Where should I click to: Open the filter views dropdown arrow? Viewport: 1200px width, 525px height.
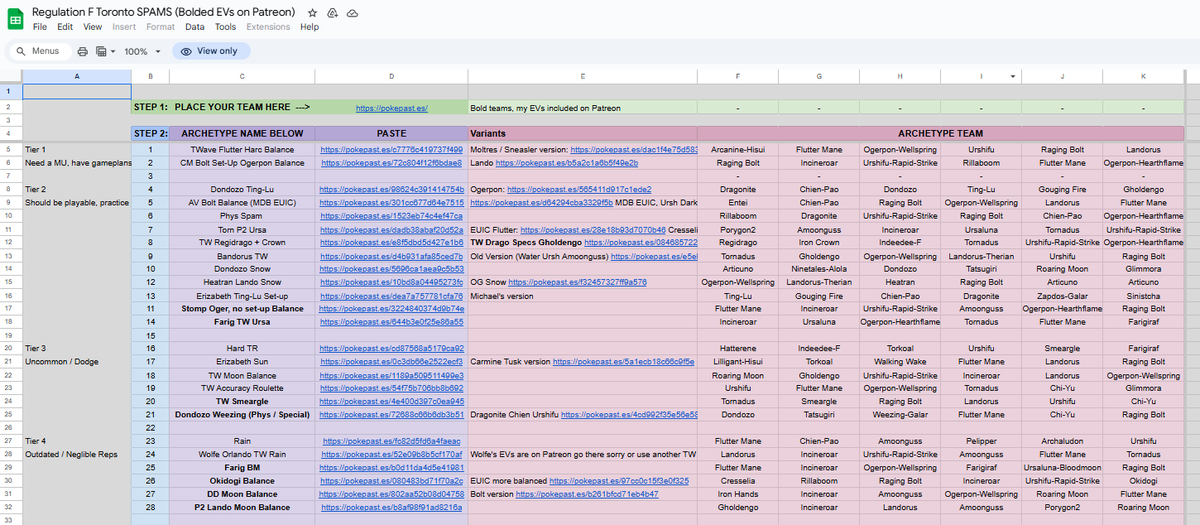112,51
